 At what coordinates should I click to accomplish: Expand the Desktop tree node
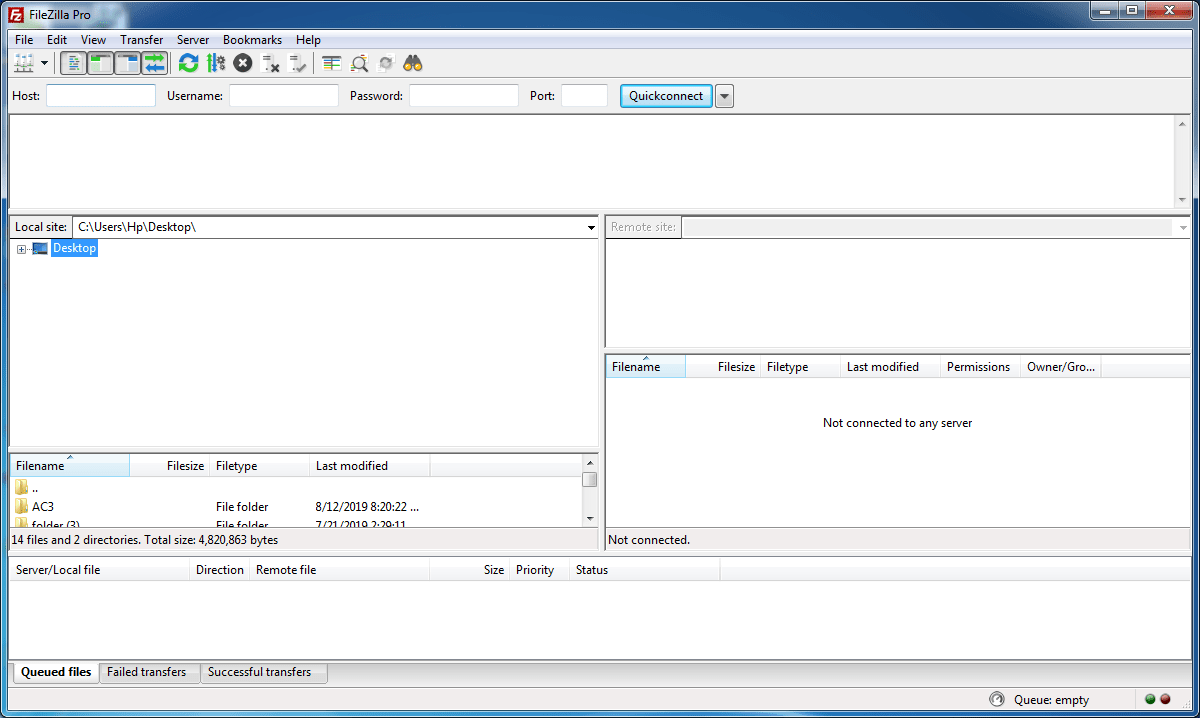[21, 249]
